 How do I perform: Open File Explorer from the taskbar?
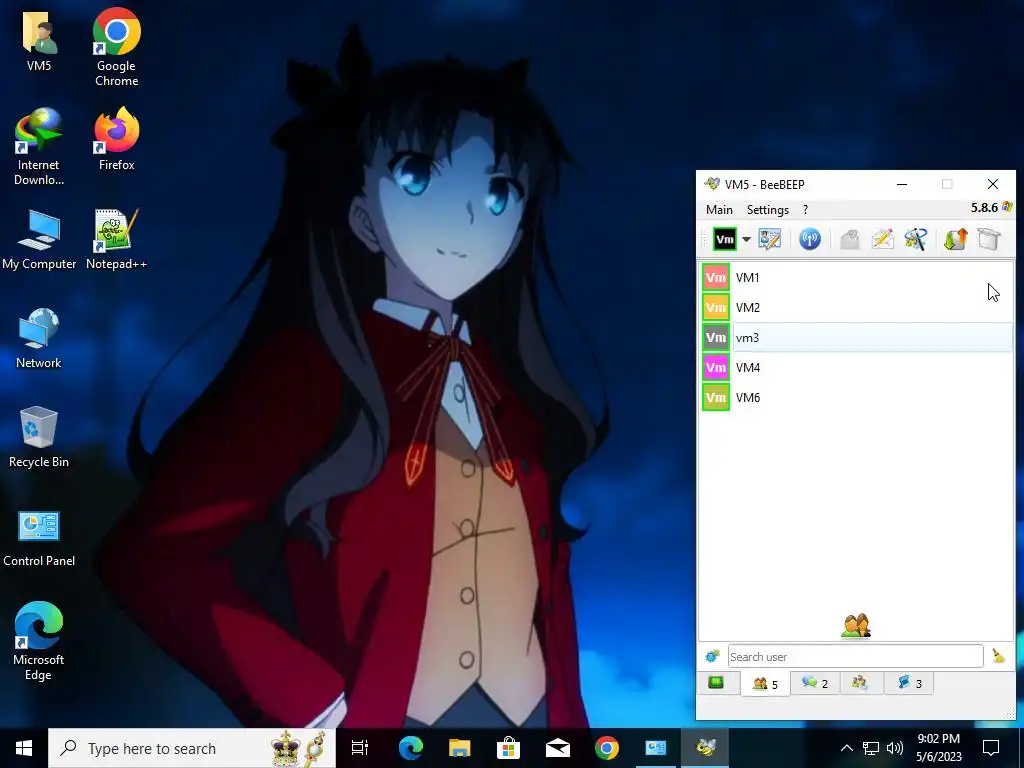pos(460,748)
